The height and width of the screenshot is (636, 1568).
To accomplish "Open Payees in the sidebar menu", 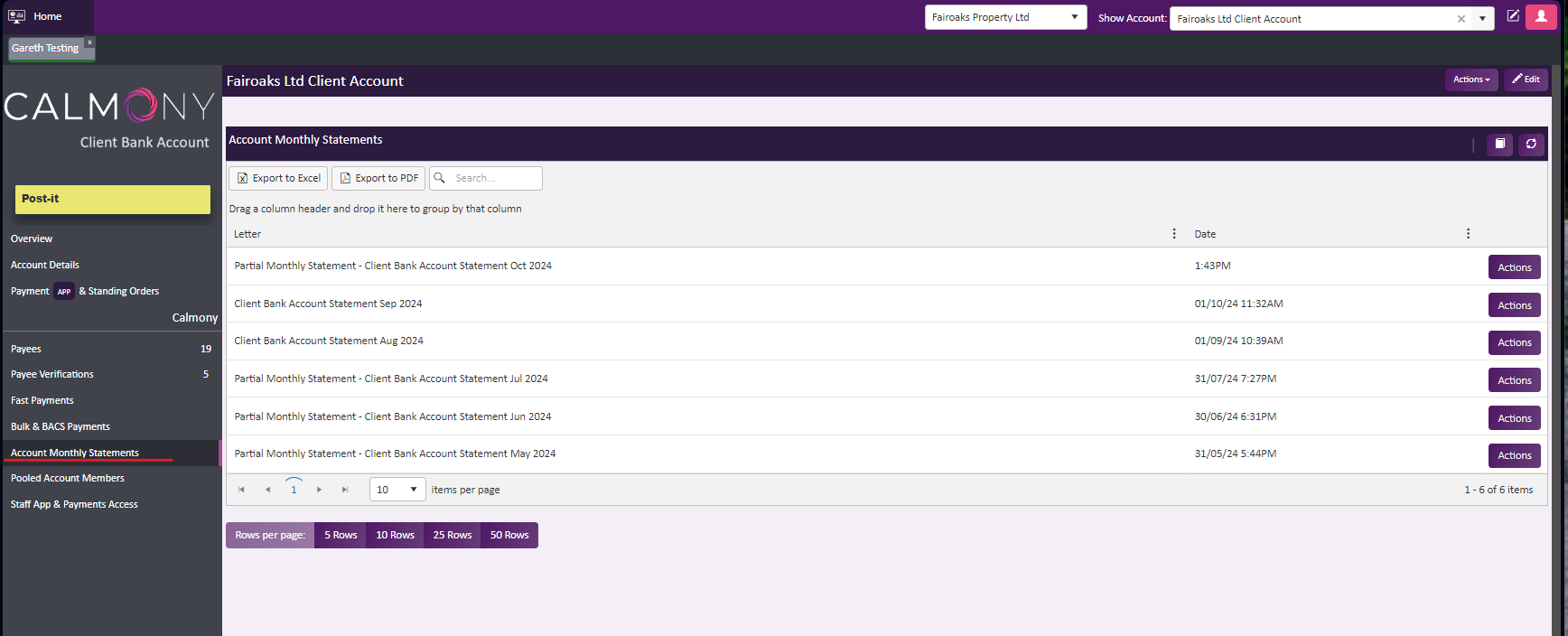I will [26, 349].
